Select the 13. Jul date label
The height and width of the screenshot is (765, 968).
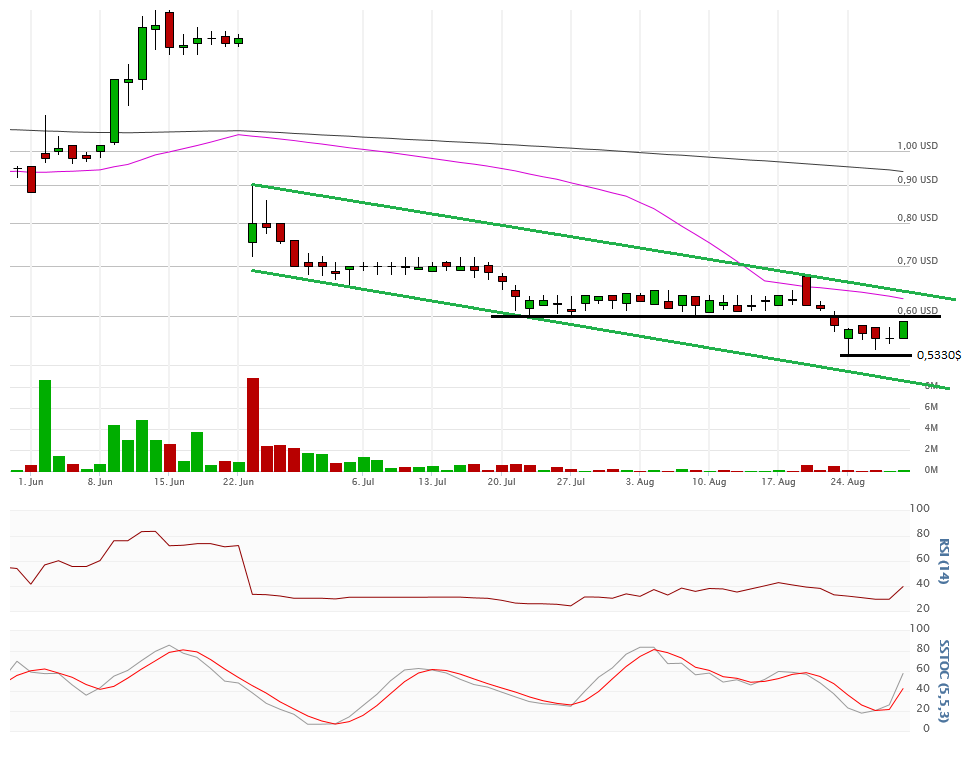click(x=432, y=482)
